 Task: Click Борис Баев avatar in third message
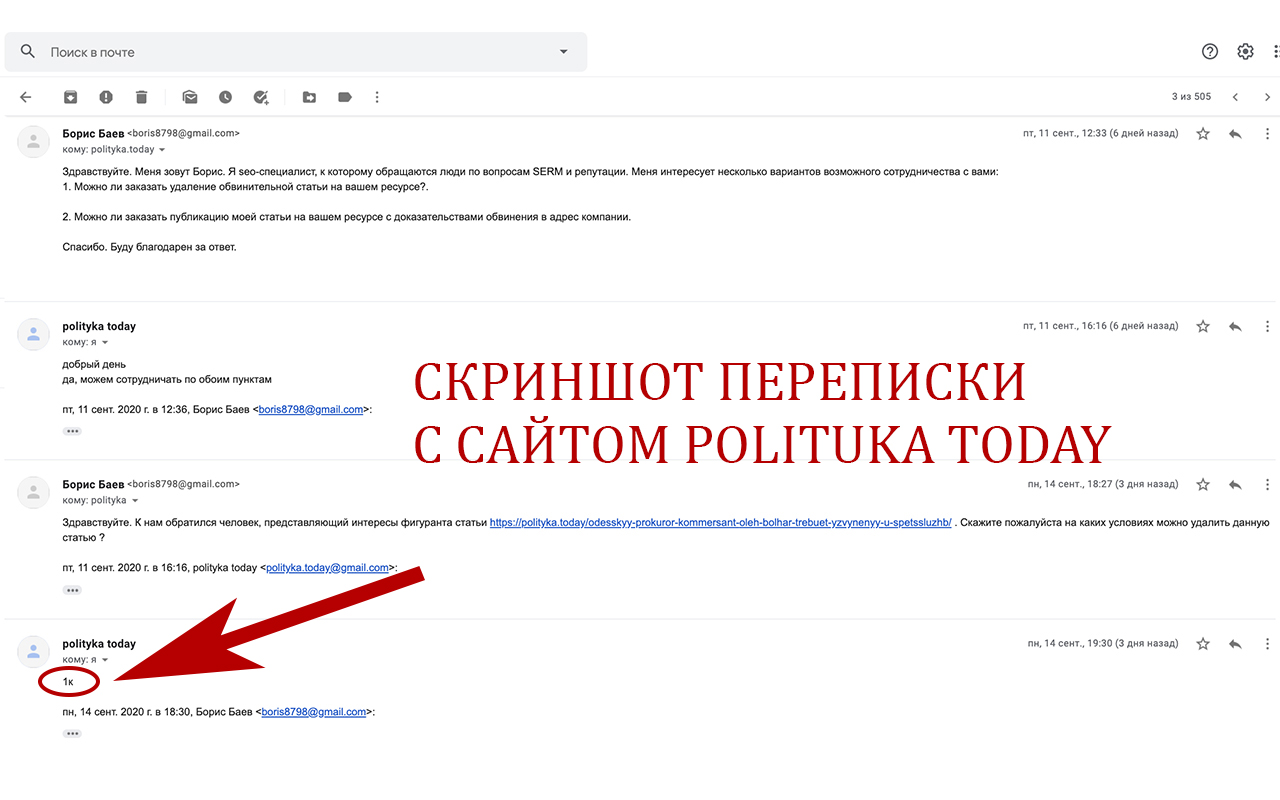coord(34,493)
